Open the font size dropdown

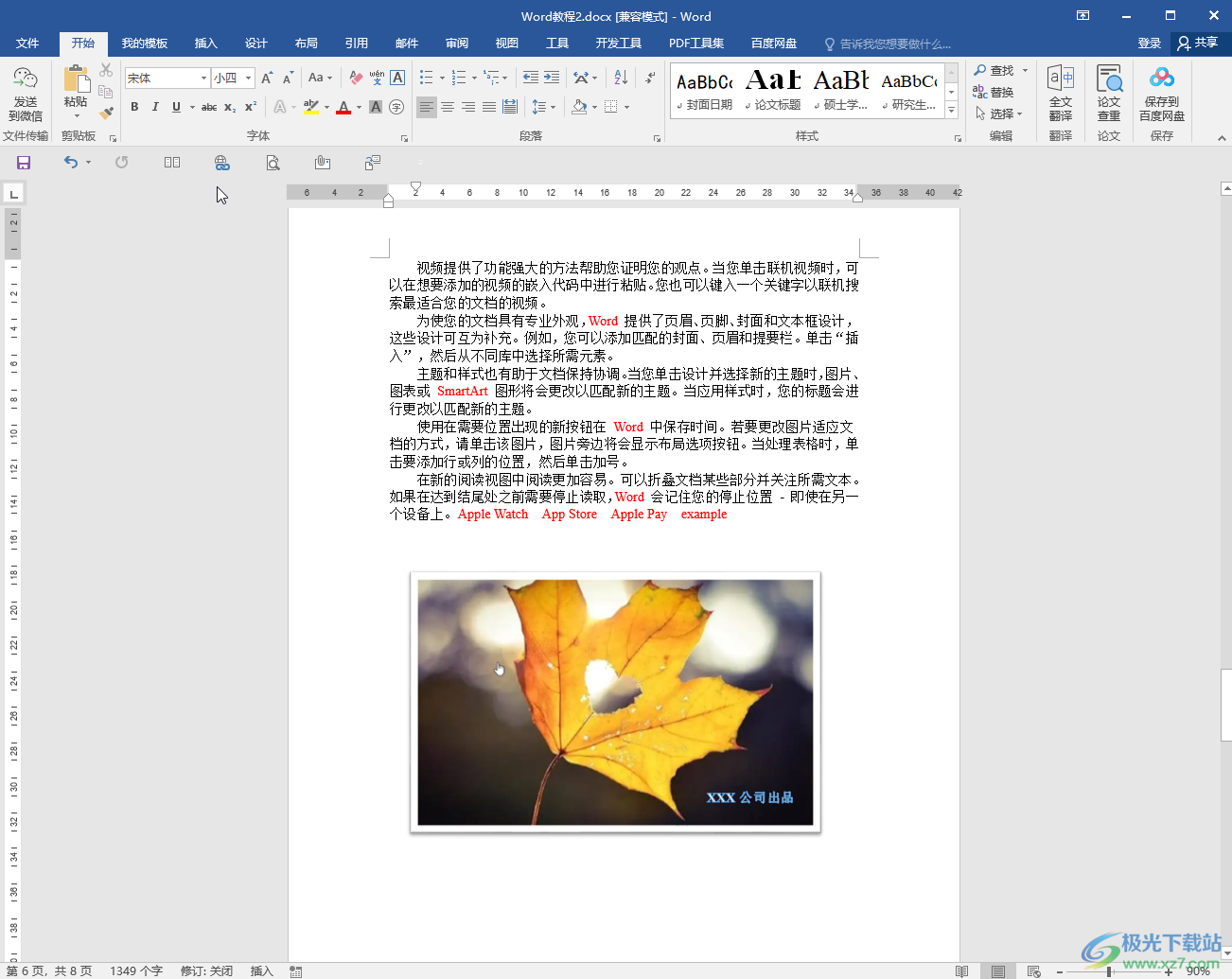click(249, 78)
